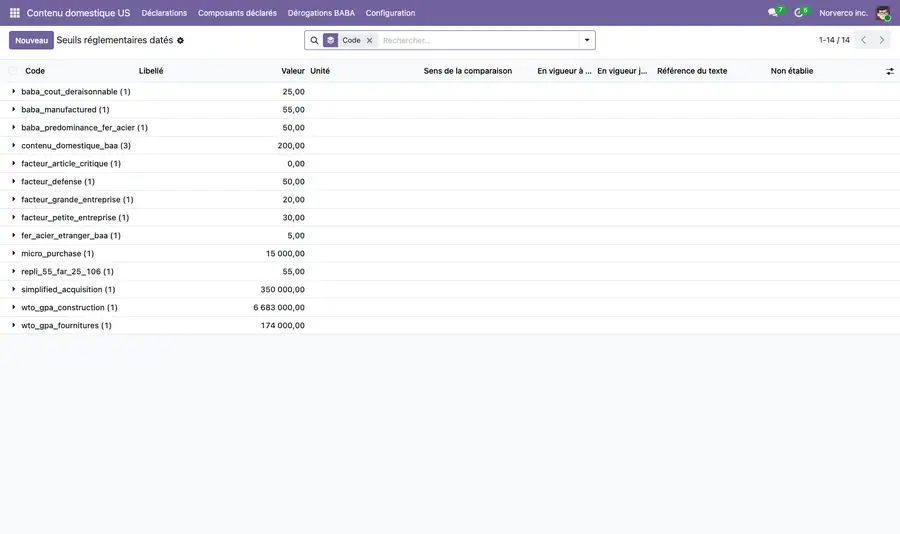Focus the Rechercher search field
Image resolution: width=900 pixels, height=534 pixels.
[479, 40]
